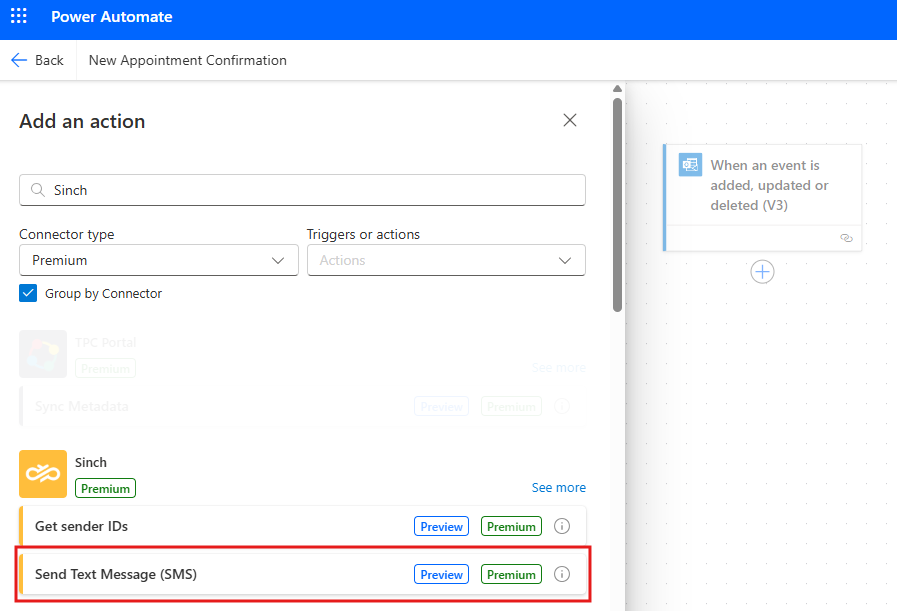
Task: Click Preview badge on Get sender IDs
Action: click(x=441, y=526)
